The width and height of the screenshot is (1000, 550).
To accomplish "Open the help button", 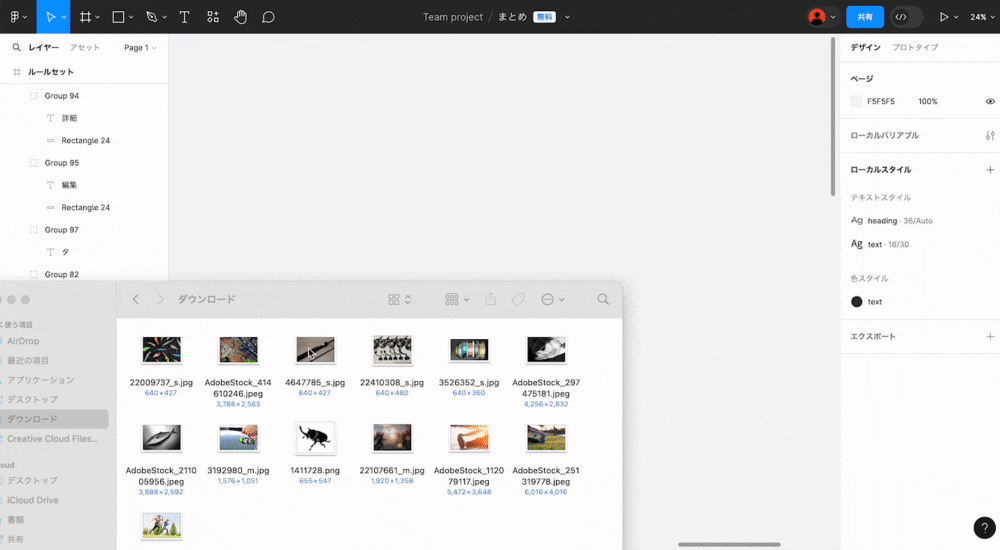I will tap(984, 528).
